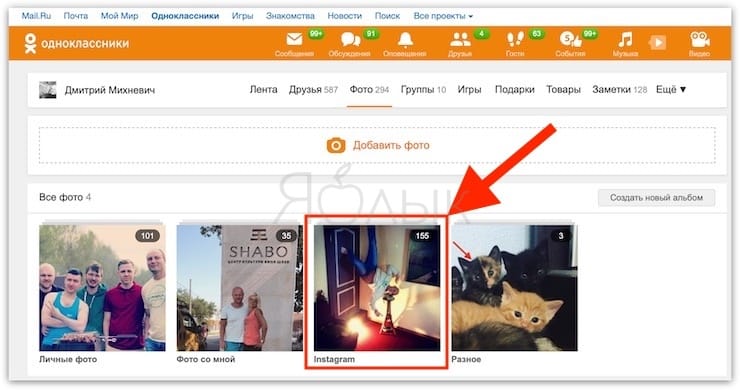
Task: Click the Почта link in top bar
Action: pyautogui.click(x=76, y=16)
